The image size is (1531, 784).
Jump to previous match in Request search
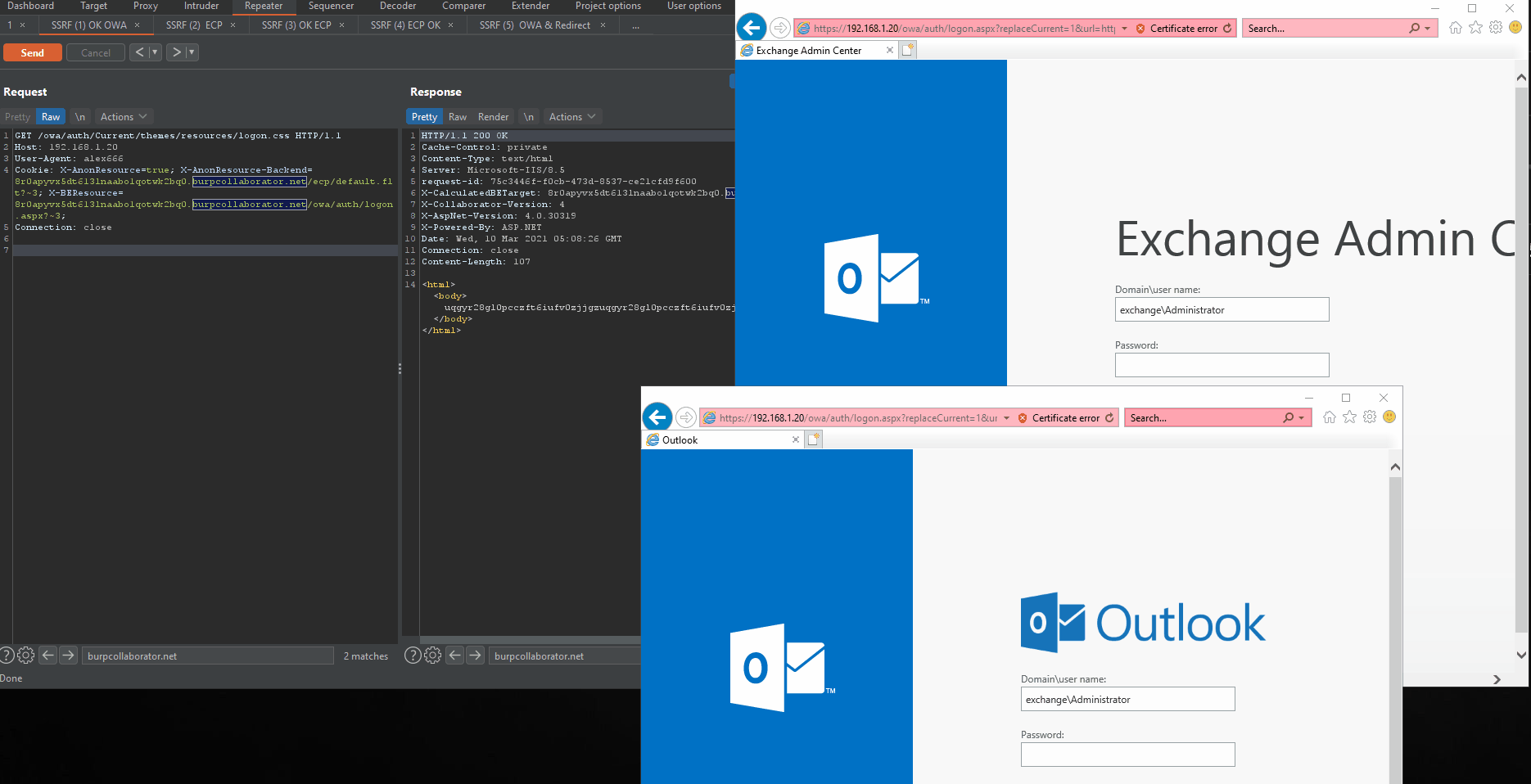coord(47,656)
